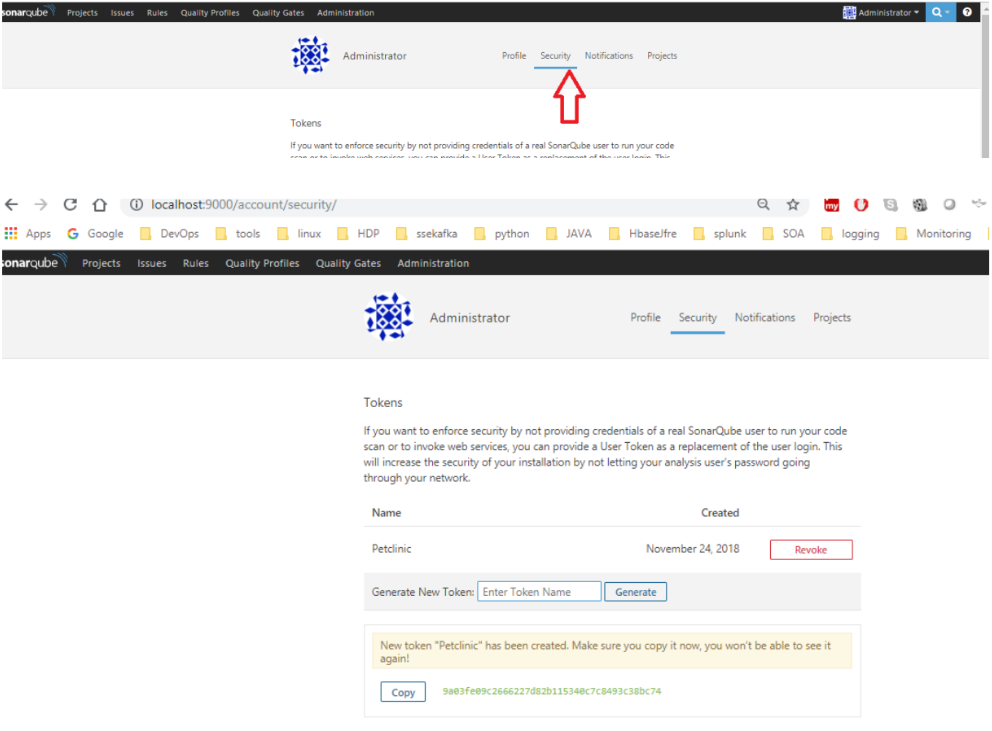
Task: Click the red 'my' extension icon
Action: [x=831, y=204]
